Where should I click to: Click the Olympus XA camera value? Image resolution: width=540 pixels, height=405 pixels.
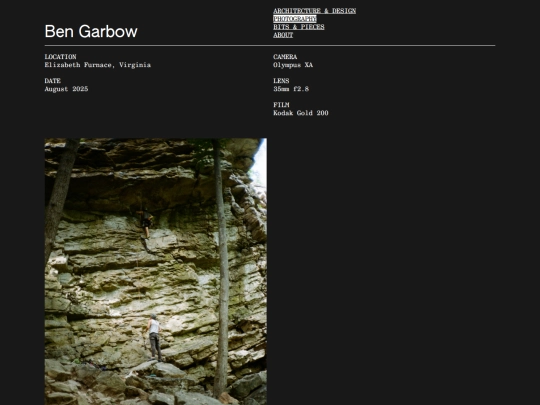point(293,65)
